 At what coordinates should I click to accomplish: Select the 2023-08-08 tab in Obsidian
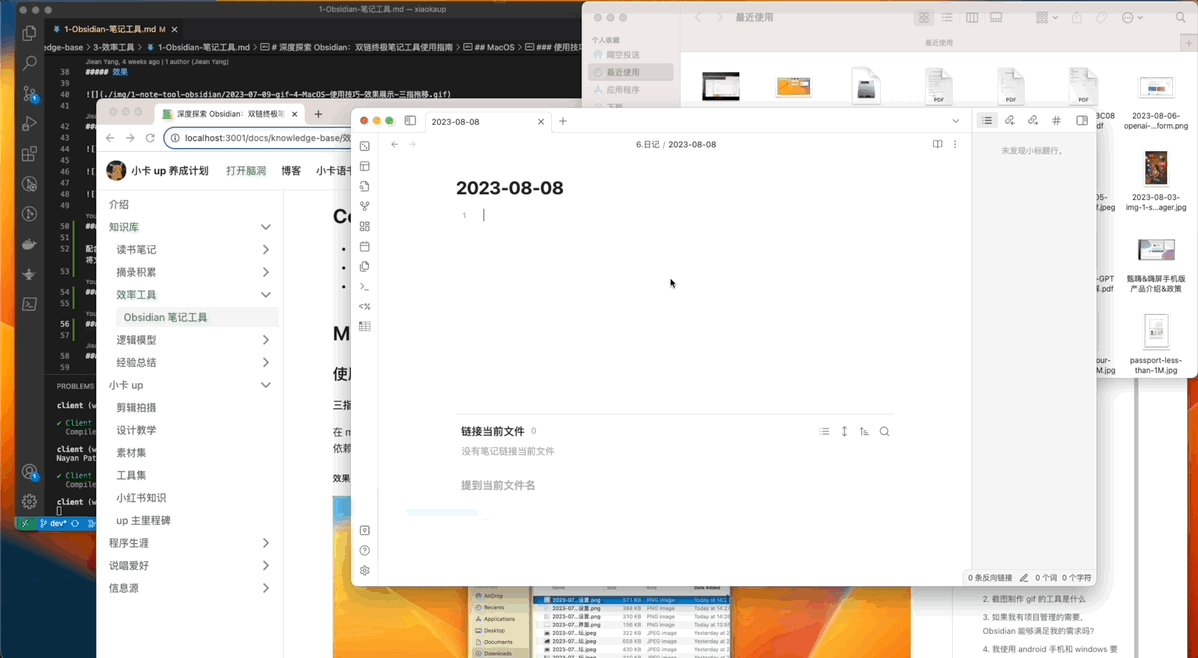pos(486,122)
